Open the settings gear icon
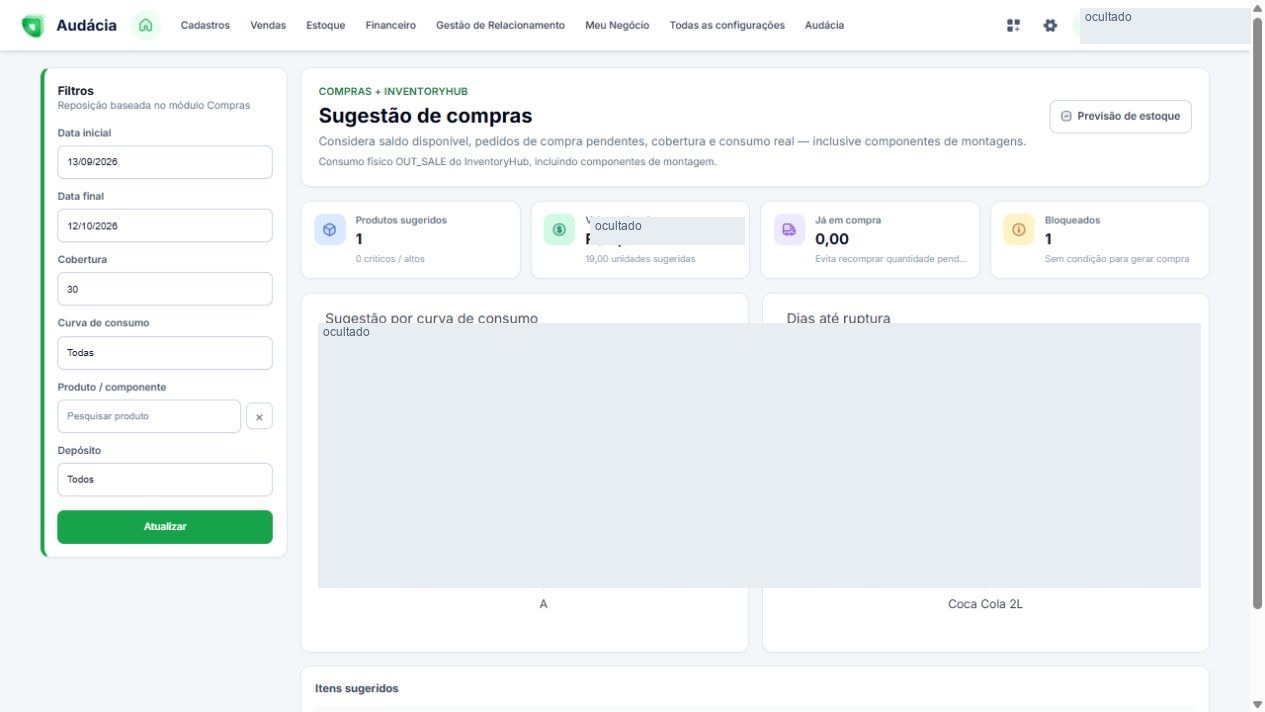The image size is (1265, 712). click(x=1050, y=26)
